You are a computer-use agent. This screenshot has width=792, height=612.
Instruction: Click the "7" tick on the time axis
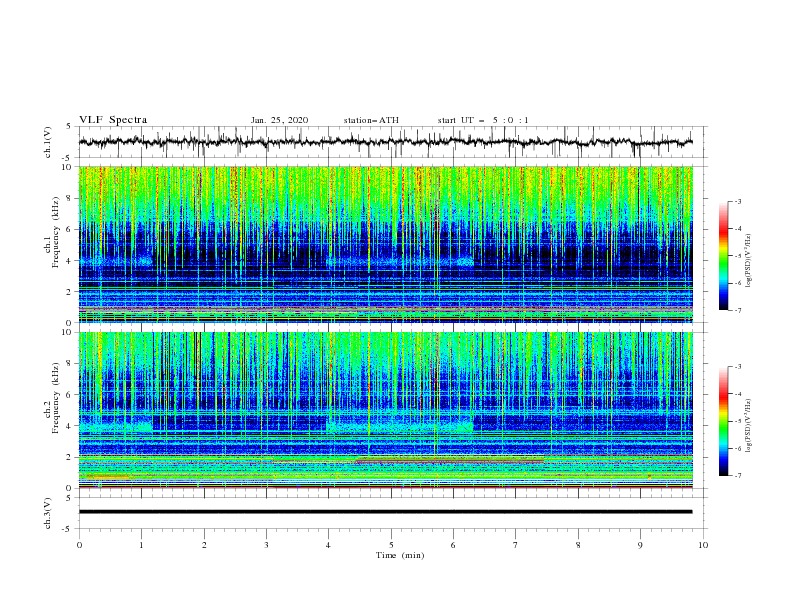point(516,545)
